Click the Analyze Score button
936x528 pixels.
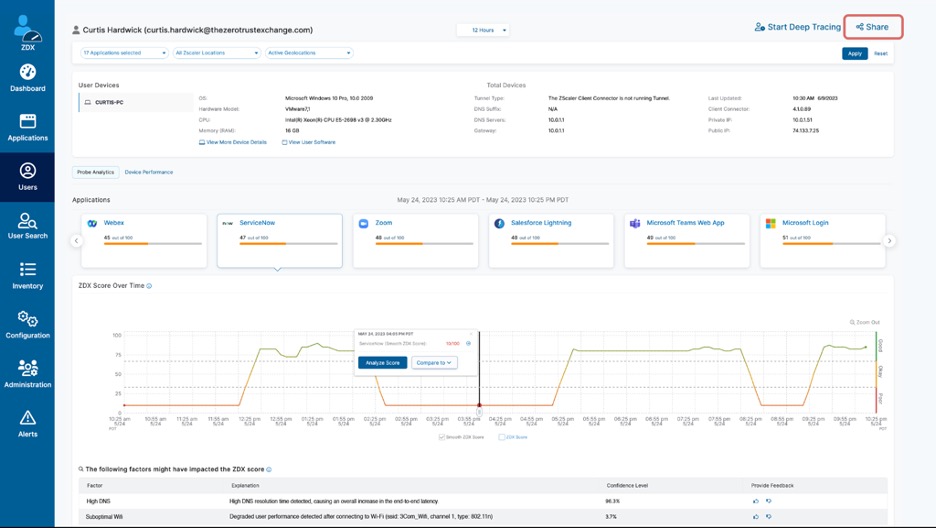tap(382, 363)
